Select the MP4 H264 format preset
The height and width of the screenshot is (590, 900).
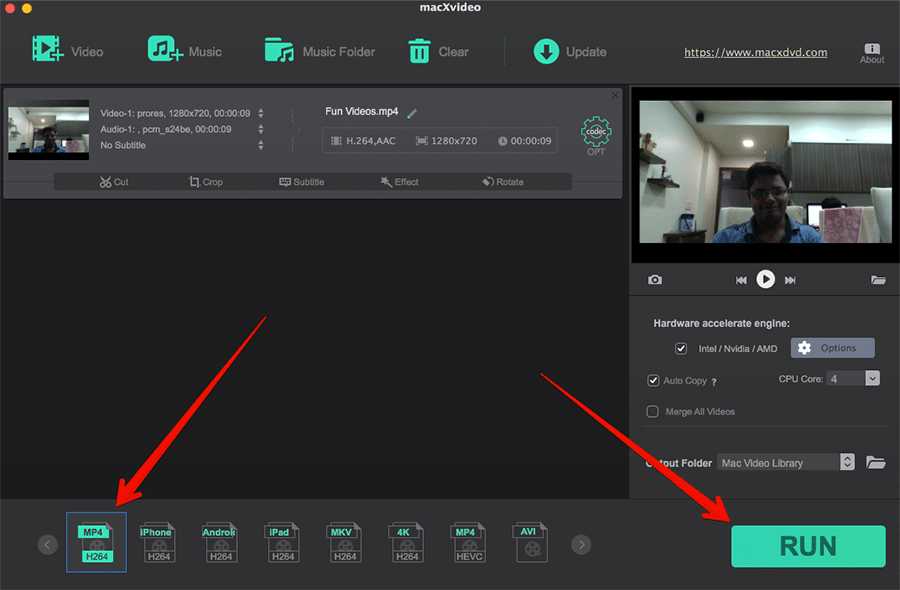point(96,542)
